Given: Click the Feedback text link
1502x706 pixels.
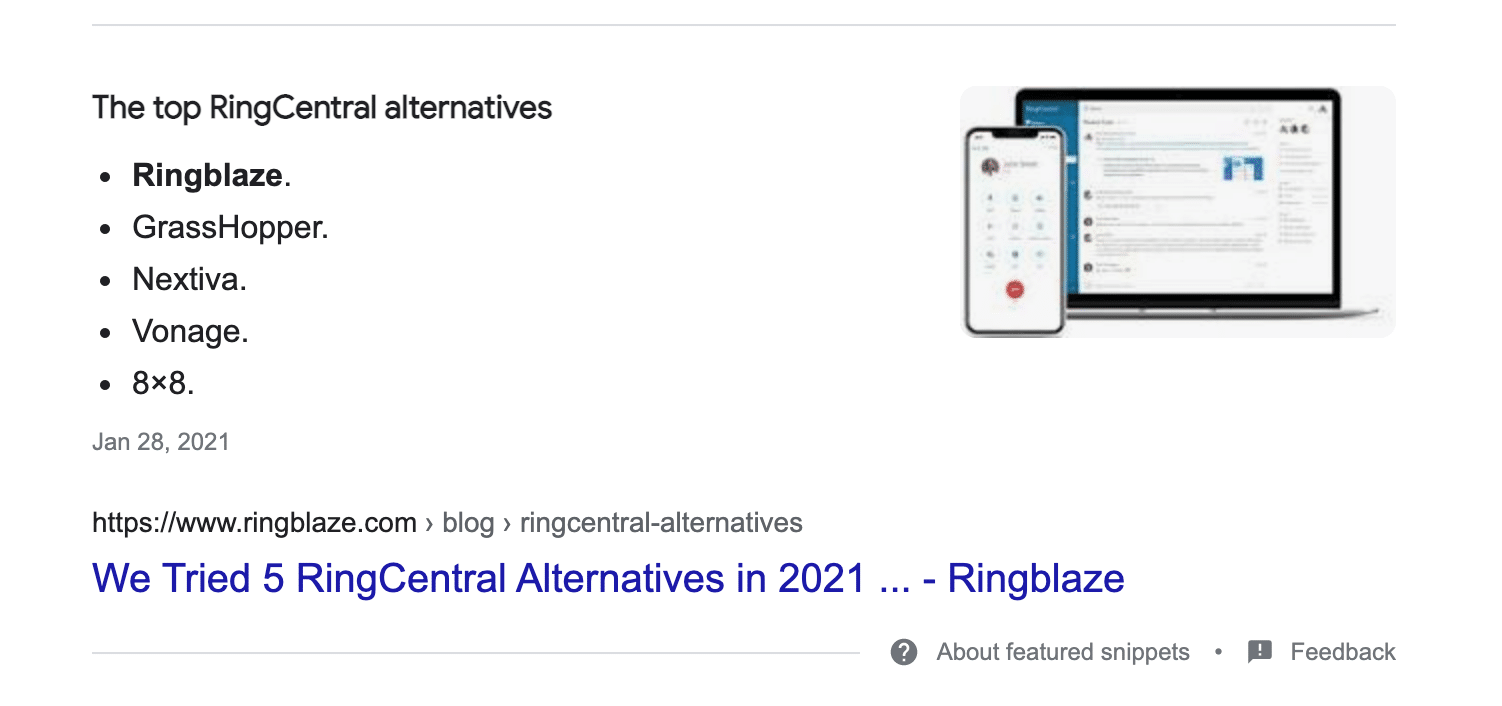Looking at the screenshot, I should point(1342,653).
